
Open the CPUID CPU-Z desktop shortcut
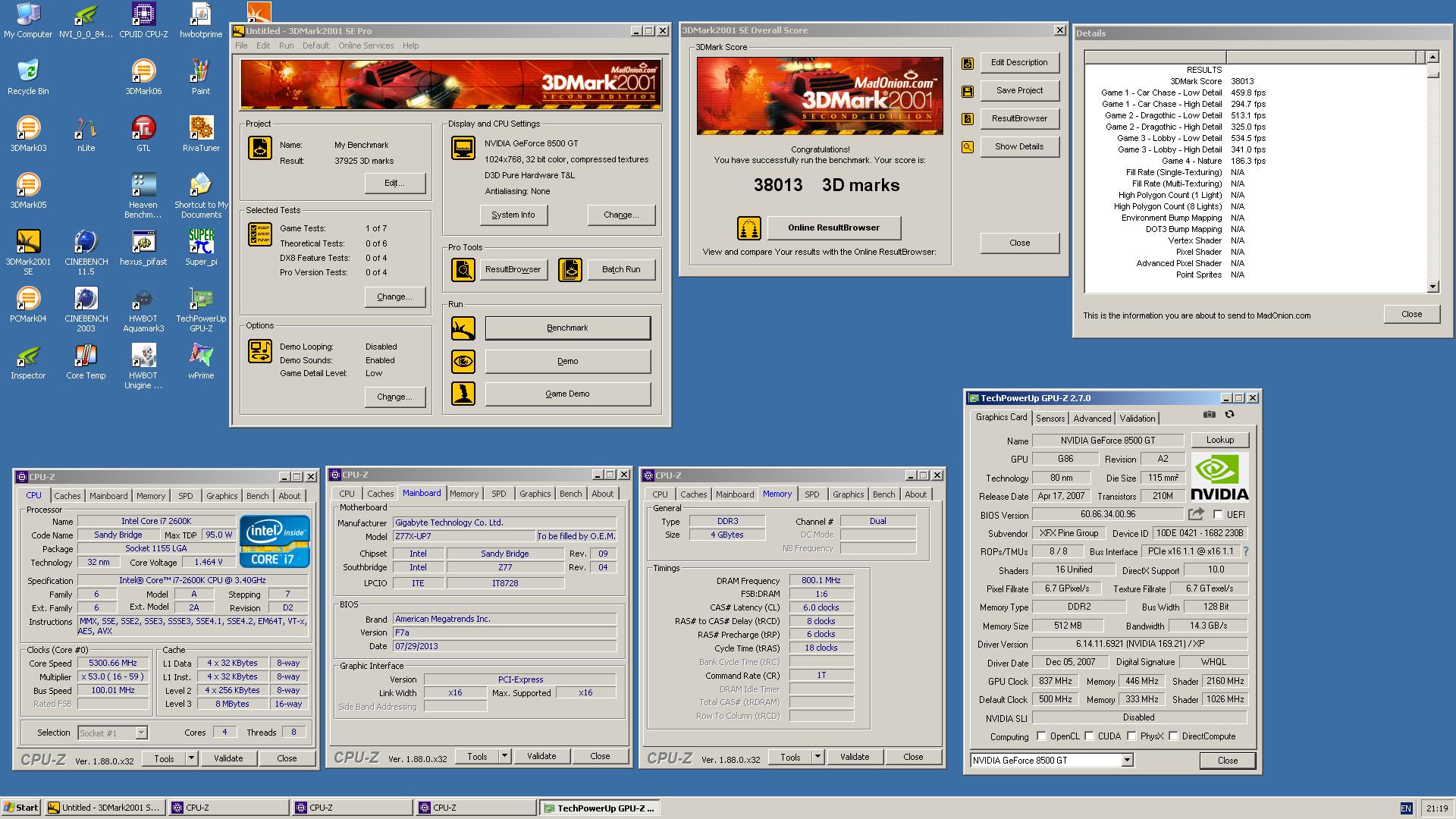pyautogui.click(x=143, y=20)
